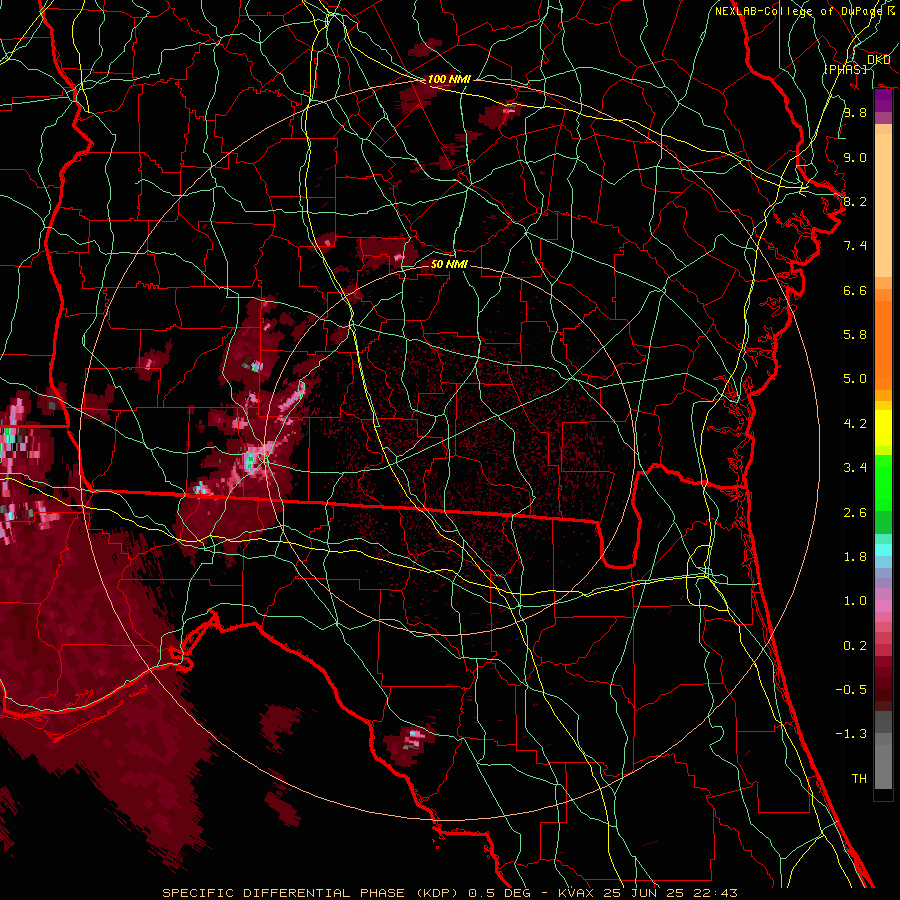Click the DKD product label above the scale
This screenshot has height=900, width=900.
(x=878, y=60)
